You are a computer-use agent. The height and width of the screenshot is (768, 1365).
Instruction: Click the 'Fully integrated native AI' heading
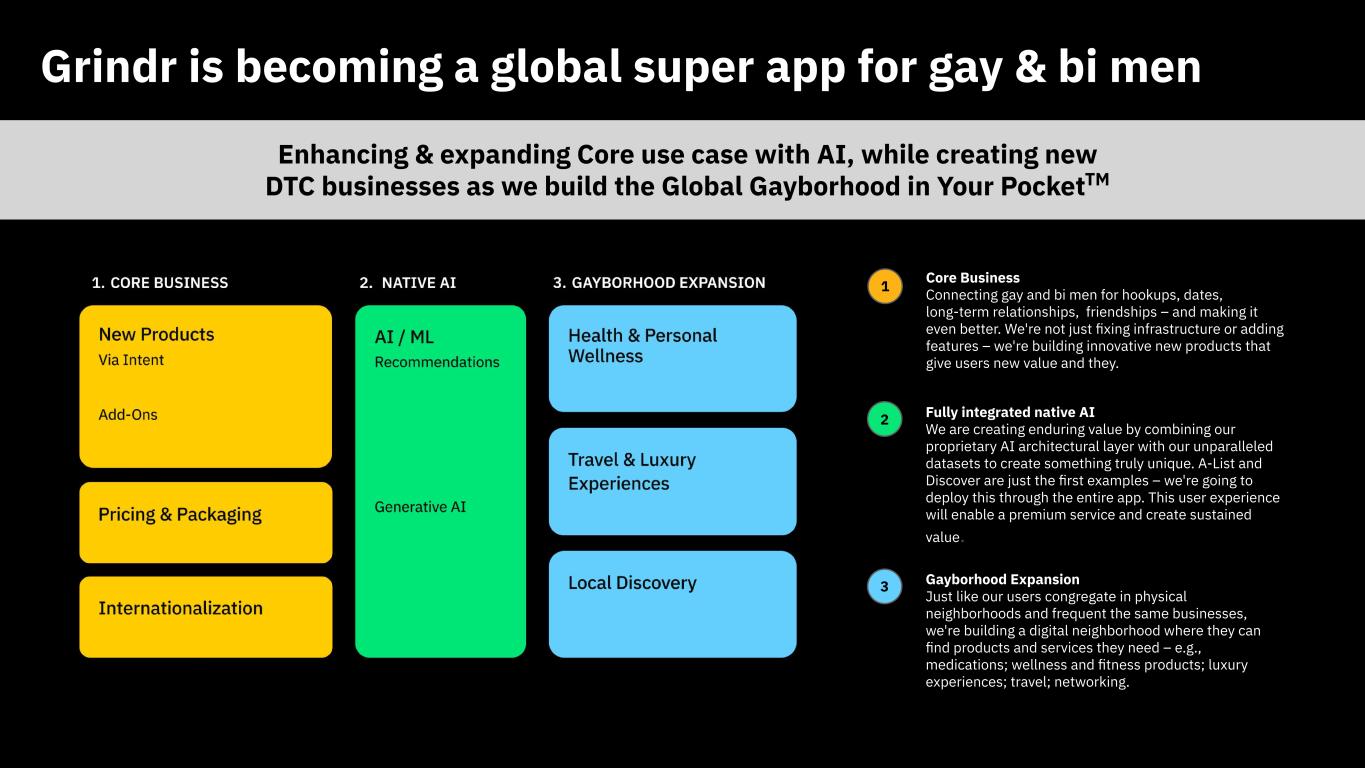click(x=1010, y=412)
